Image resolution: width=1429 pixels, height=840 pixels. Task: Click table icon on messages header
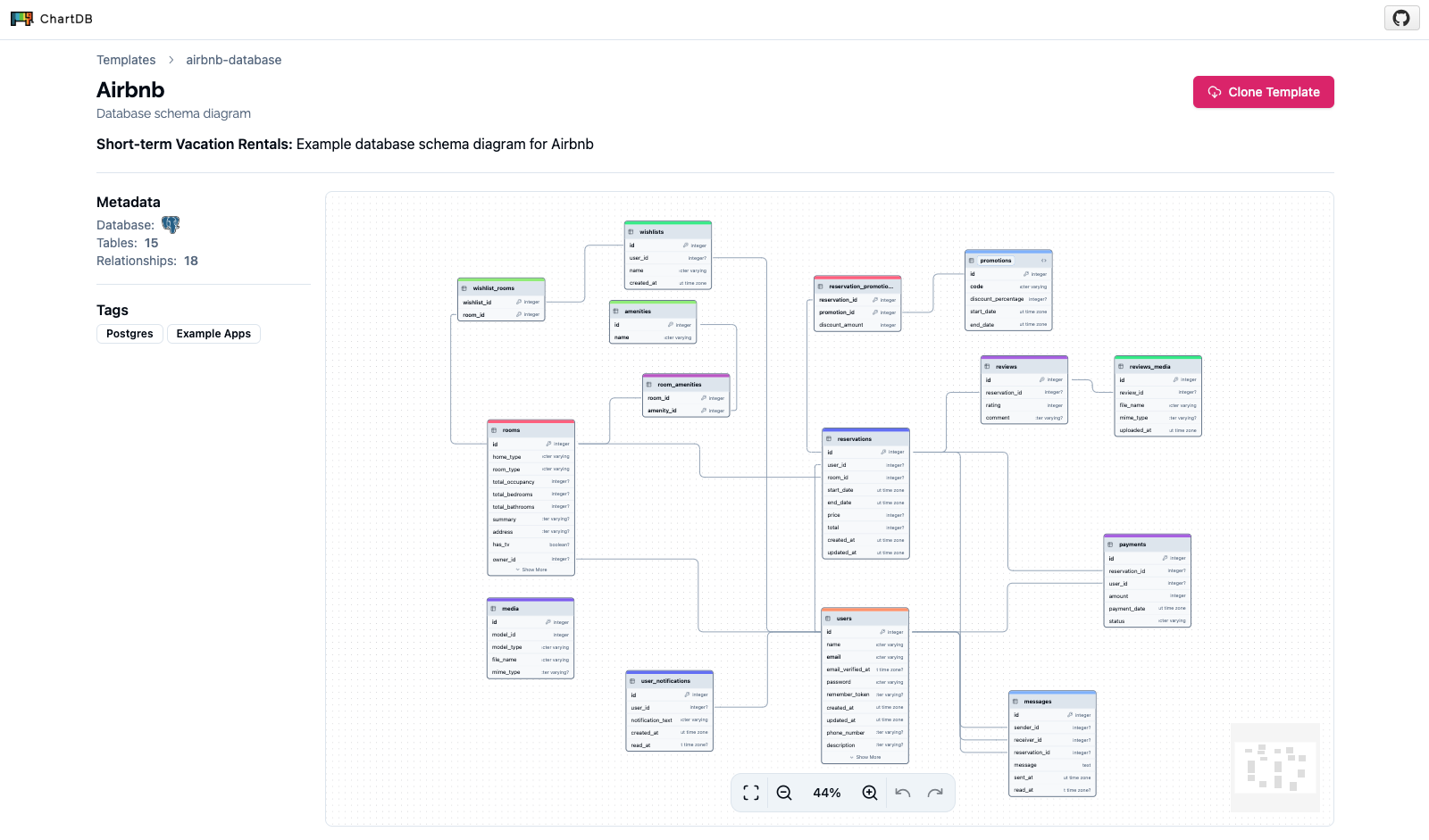1015,702
